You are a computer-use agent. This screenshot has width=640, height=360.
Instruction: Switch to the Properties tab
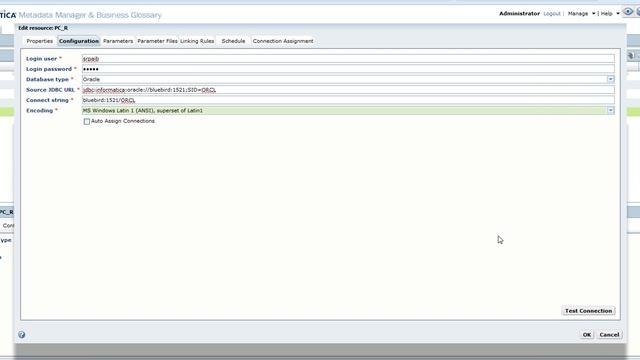pyautogui.click(x=40, y=41)
